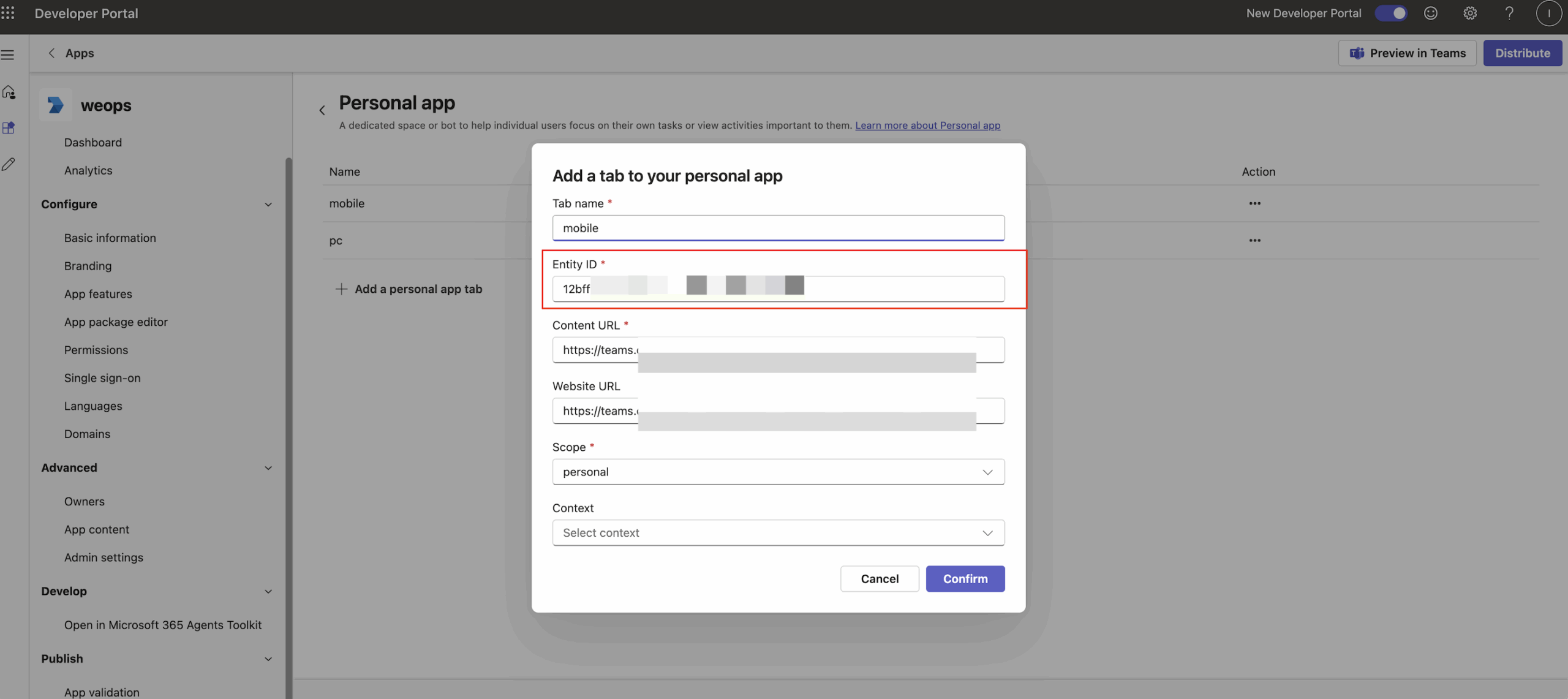The width and height of the screenshot is (1568, 699).
Task: Click Add a personal app tab
Action: point(409,289)
